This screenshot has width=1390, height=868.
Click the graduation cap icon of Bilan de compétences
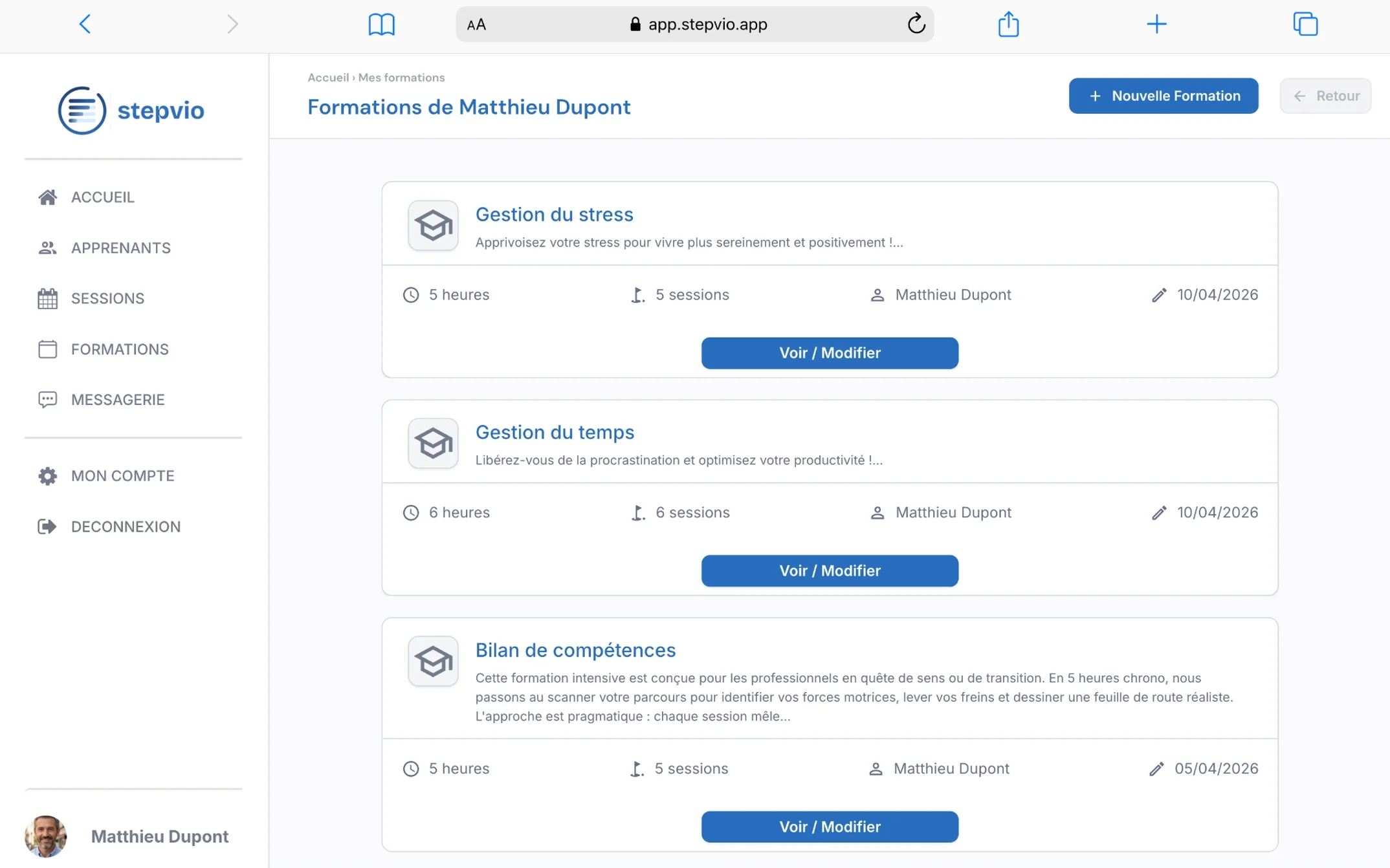click(x=432, y=661)
